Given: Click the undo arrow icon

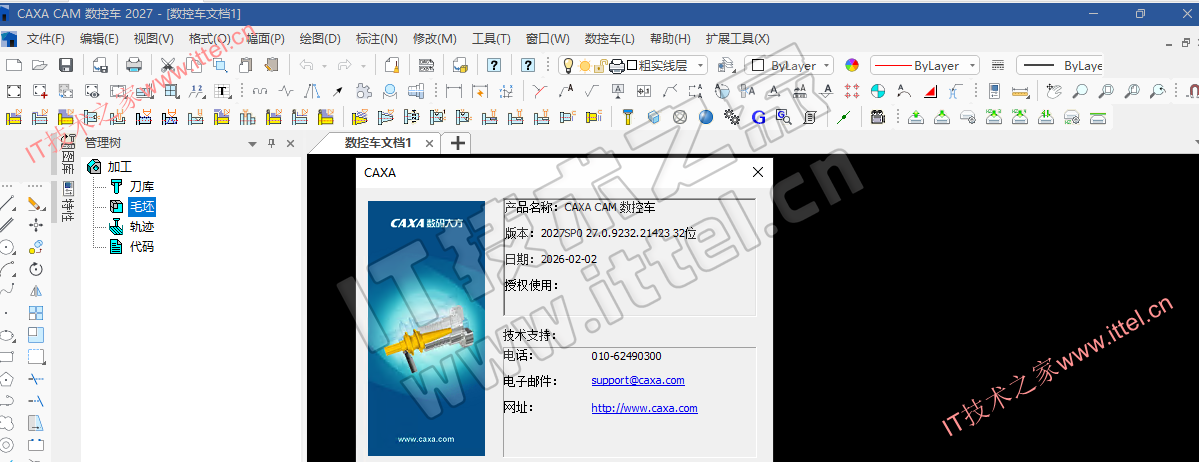Looking at the screenshot, I should pos(307,66).
